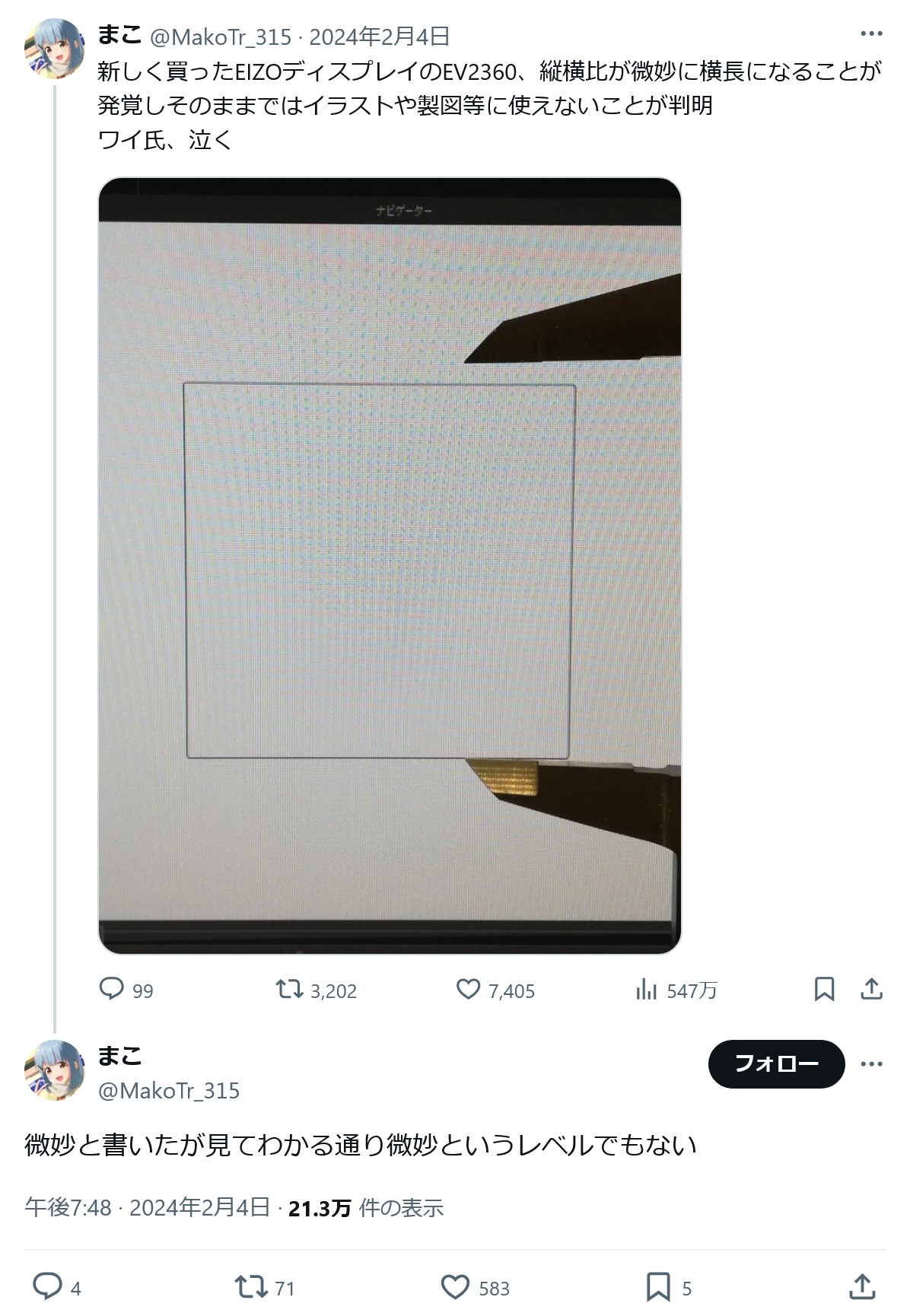Open more options beside the フォロー button
This screenshot has width=910, height=1316.
871,1063
